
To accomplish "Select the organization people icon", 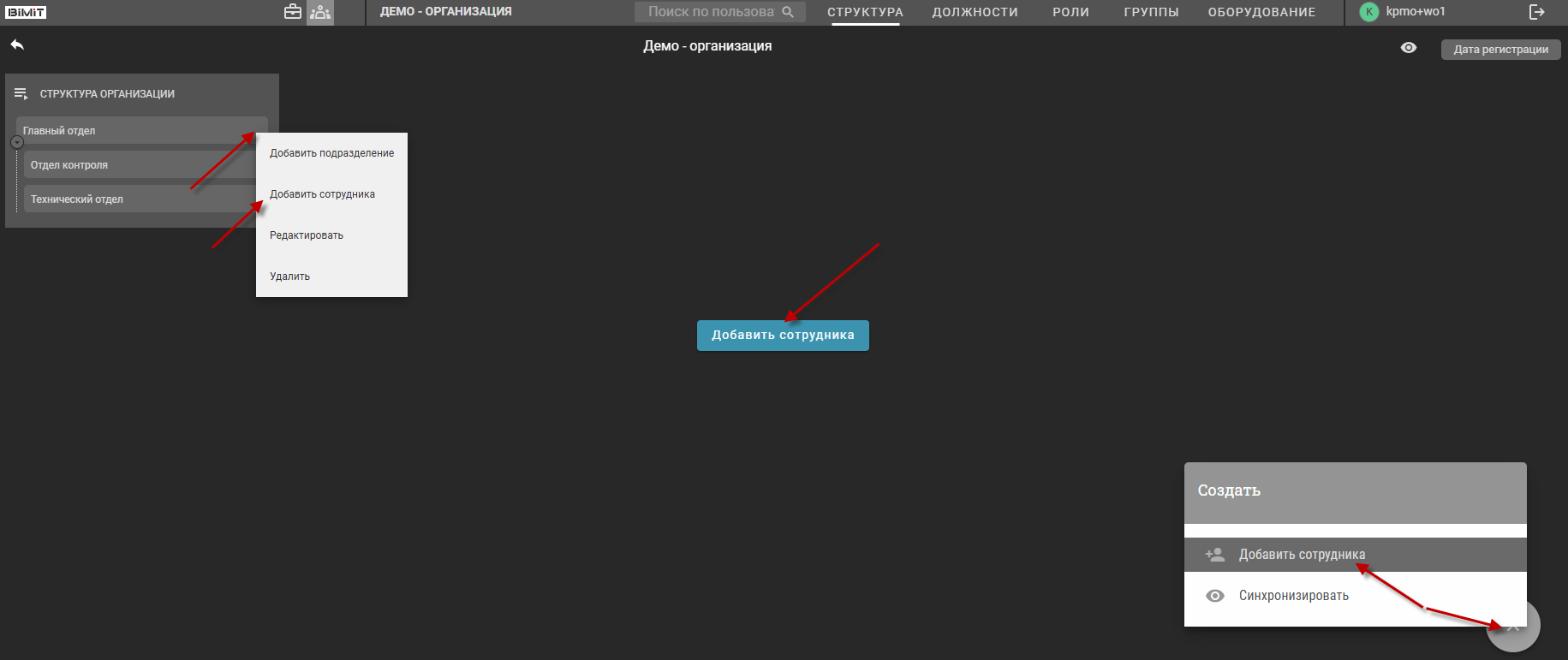I will tap(320, 12).
